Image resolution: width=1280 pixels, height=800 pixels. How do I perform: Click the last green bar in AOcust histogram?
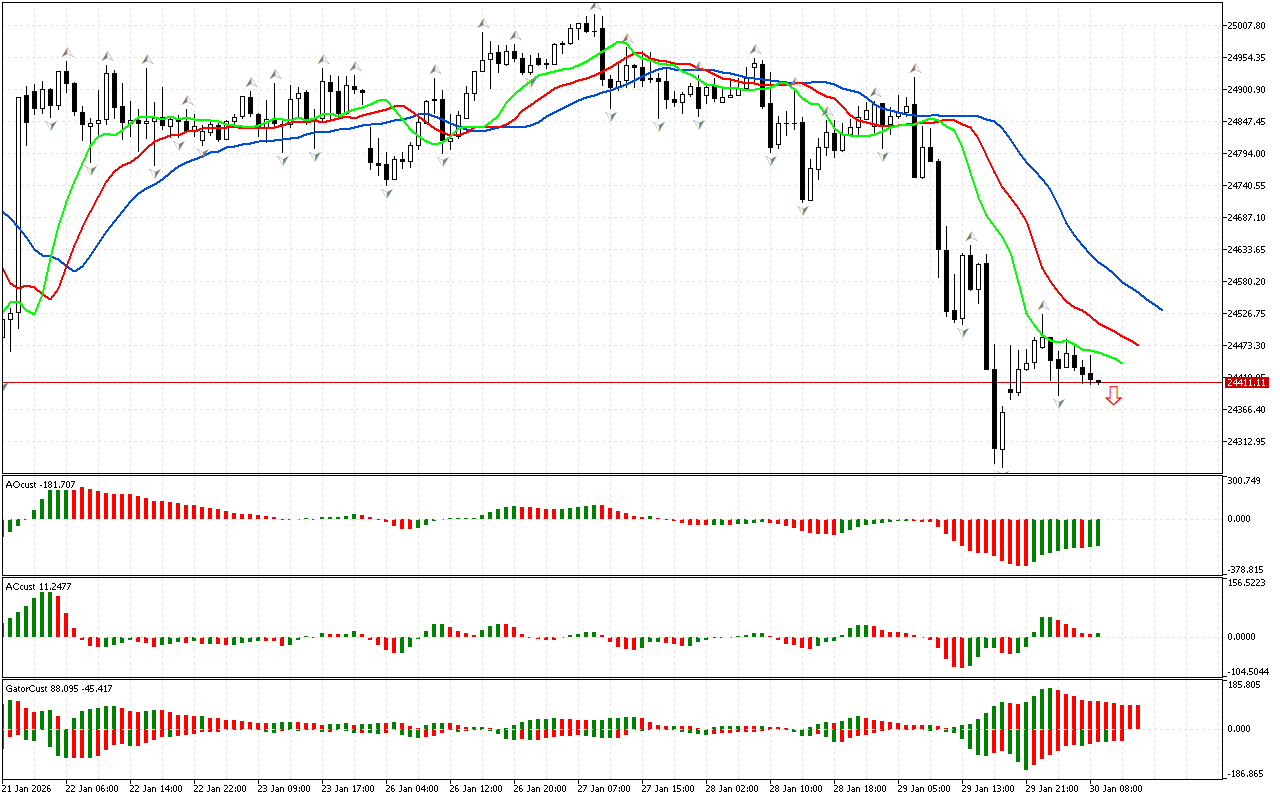1098,532
